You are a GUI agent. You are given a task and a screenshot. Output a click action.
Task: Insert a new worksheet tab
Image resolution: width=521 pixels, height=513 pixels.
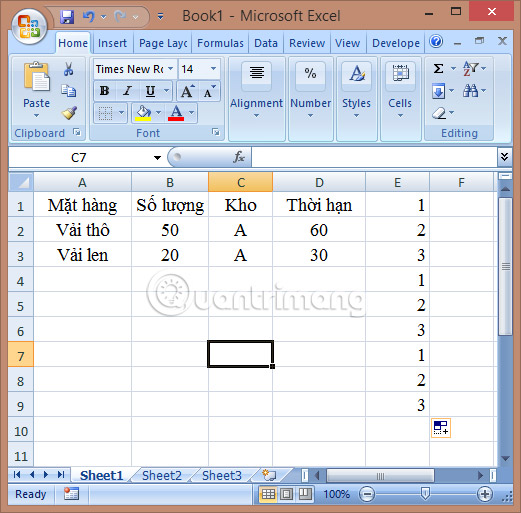tap(269, 475)
